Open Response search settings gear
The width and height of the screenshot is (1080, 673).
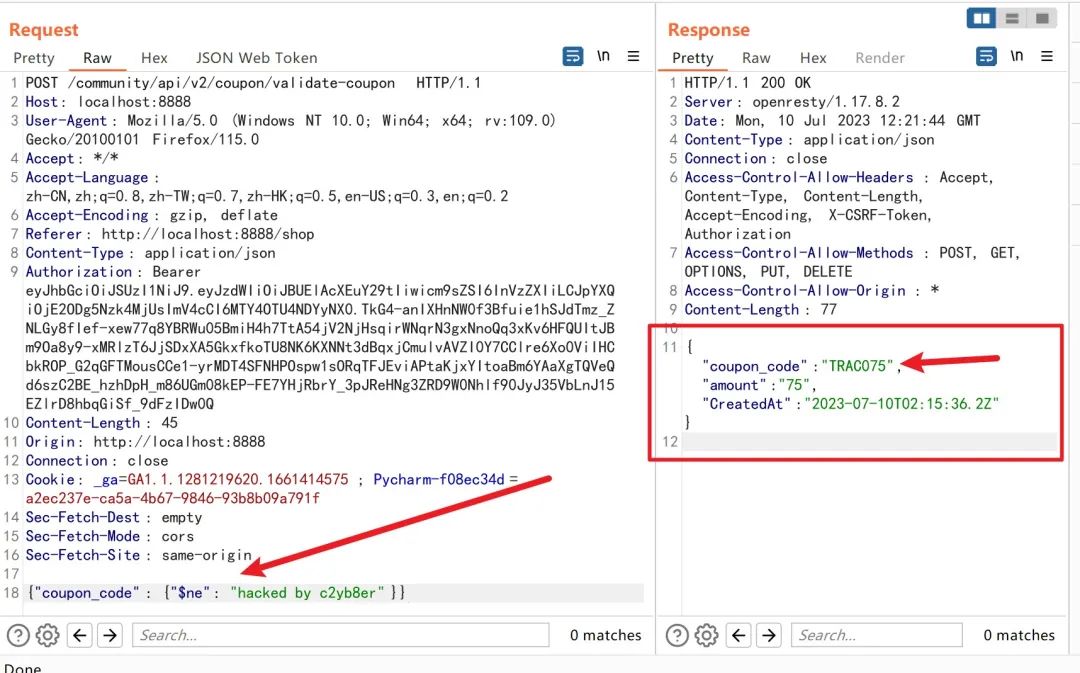tap(707, 635)
